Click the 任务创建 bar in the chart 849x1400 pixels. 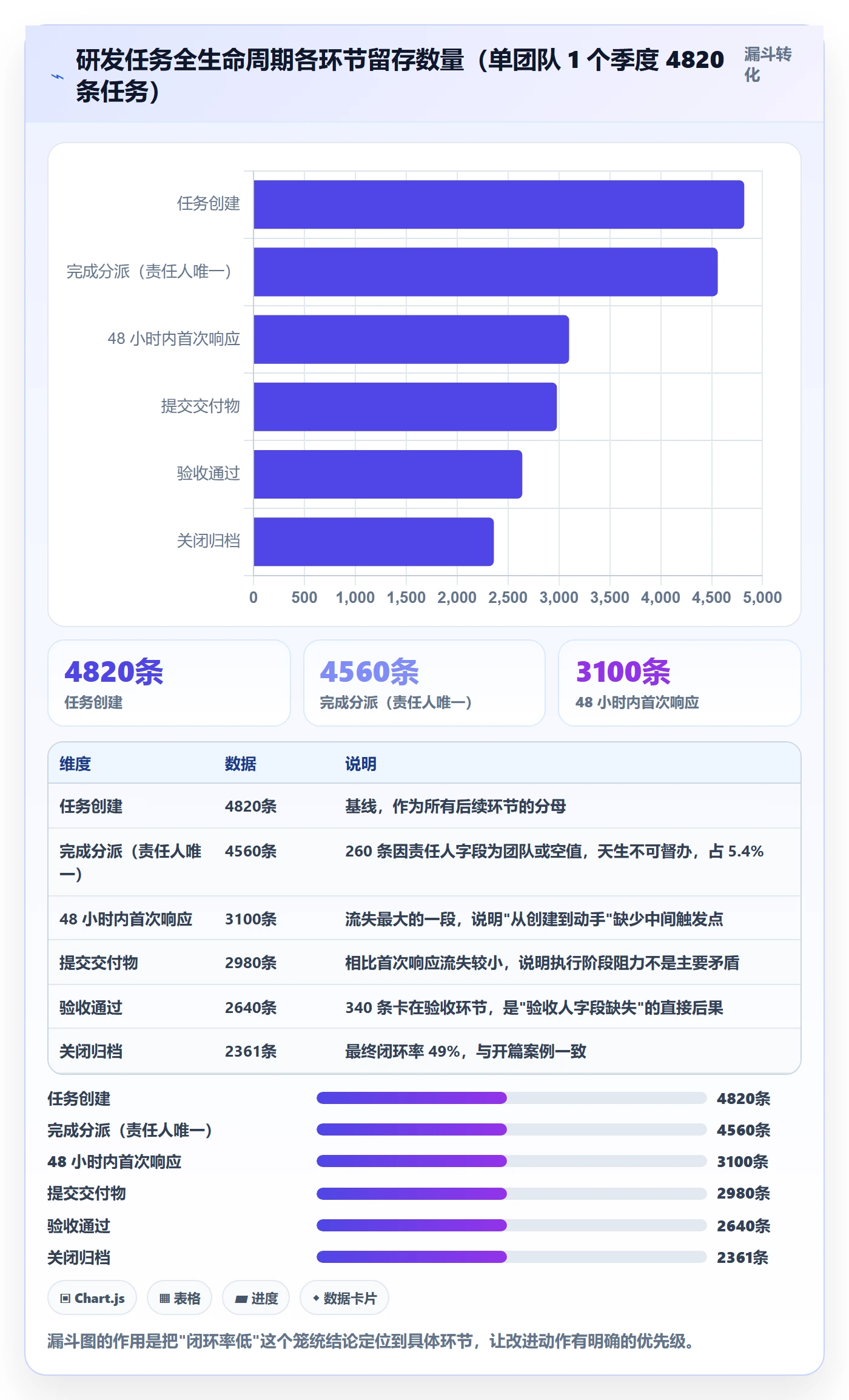pyautogui.click(x=498, y=204)
